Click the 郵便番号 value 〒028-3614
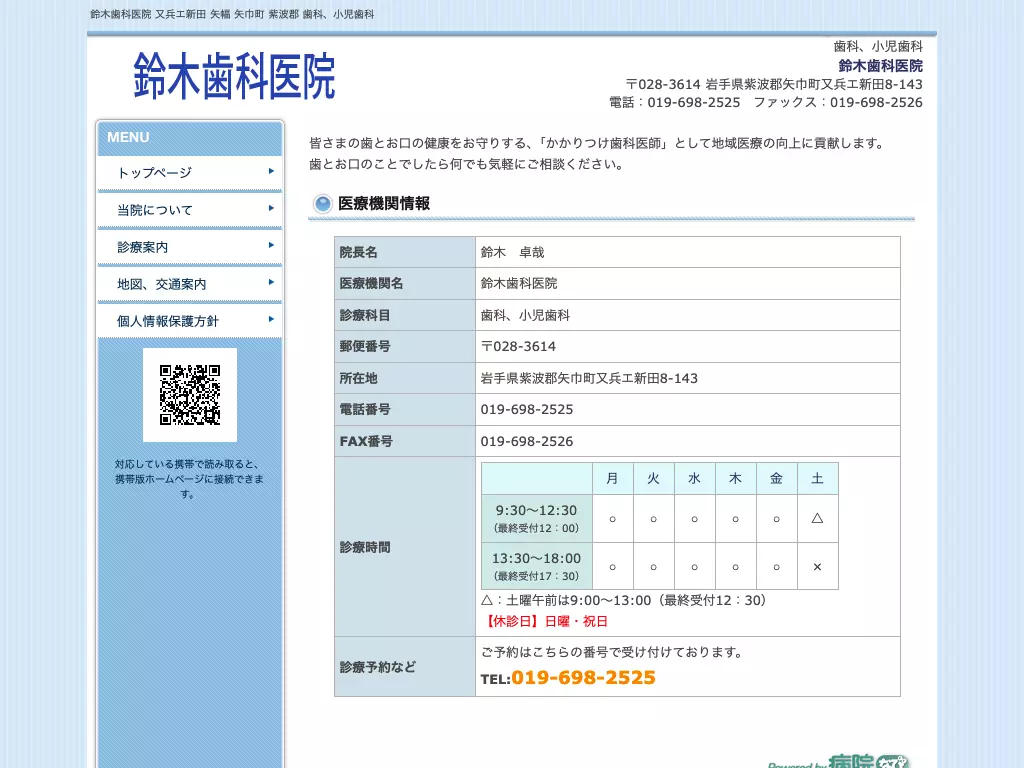 (x=518, y=347)
